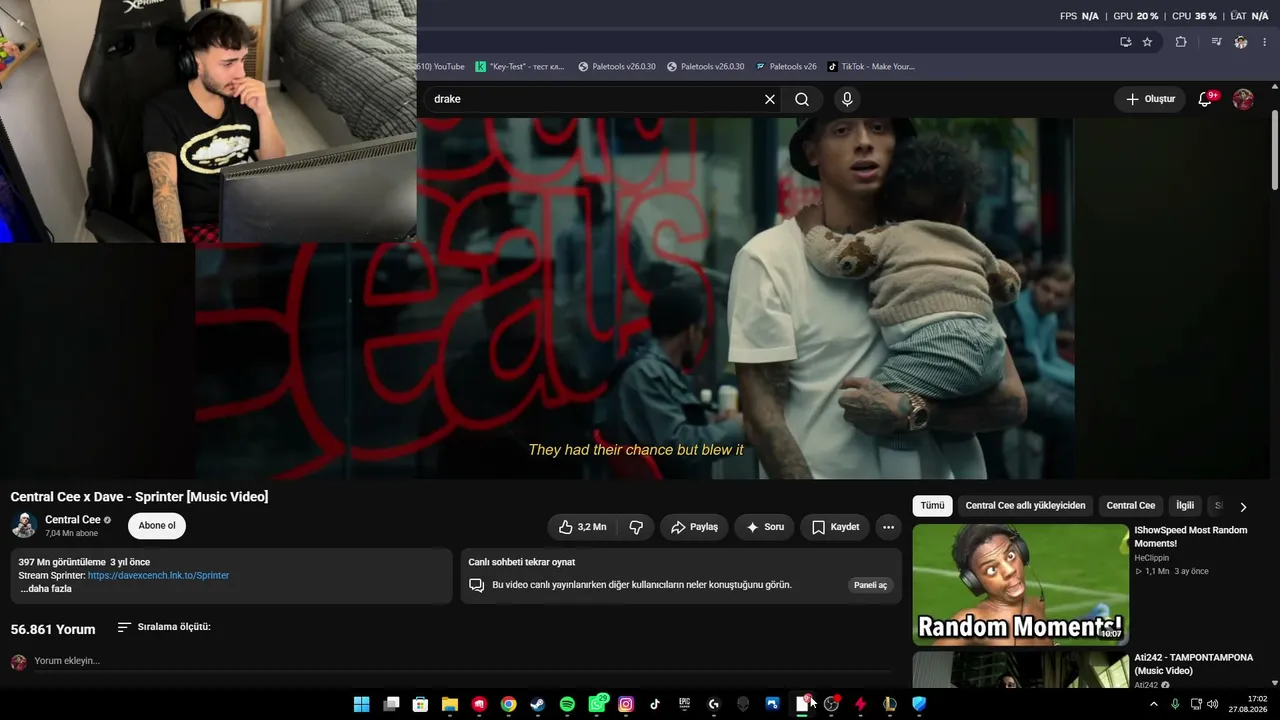Open TikTok from the taskbar

pyautogui.click(x=655, y=704)
